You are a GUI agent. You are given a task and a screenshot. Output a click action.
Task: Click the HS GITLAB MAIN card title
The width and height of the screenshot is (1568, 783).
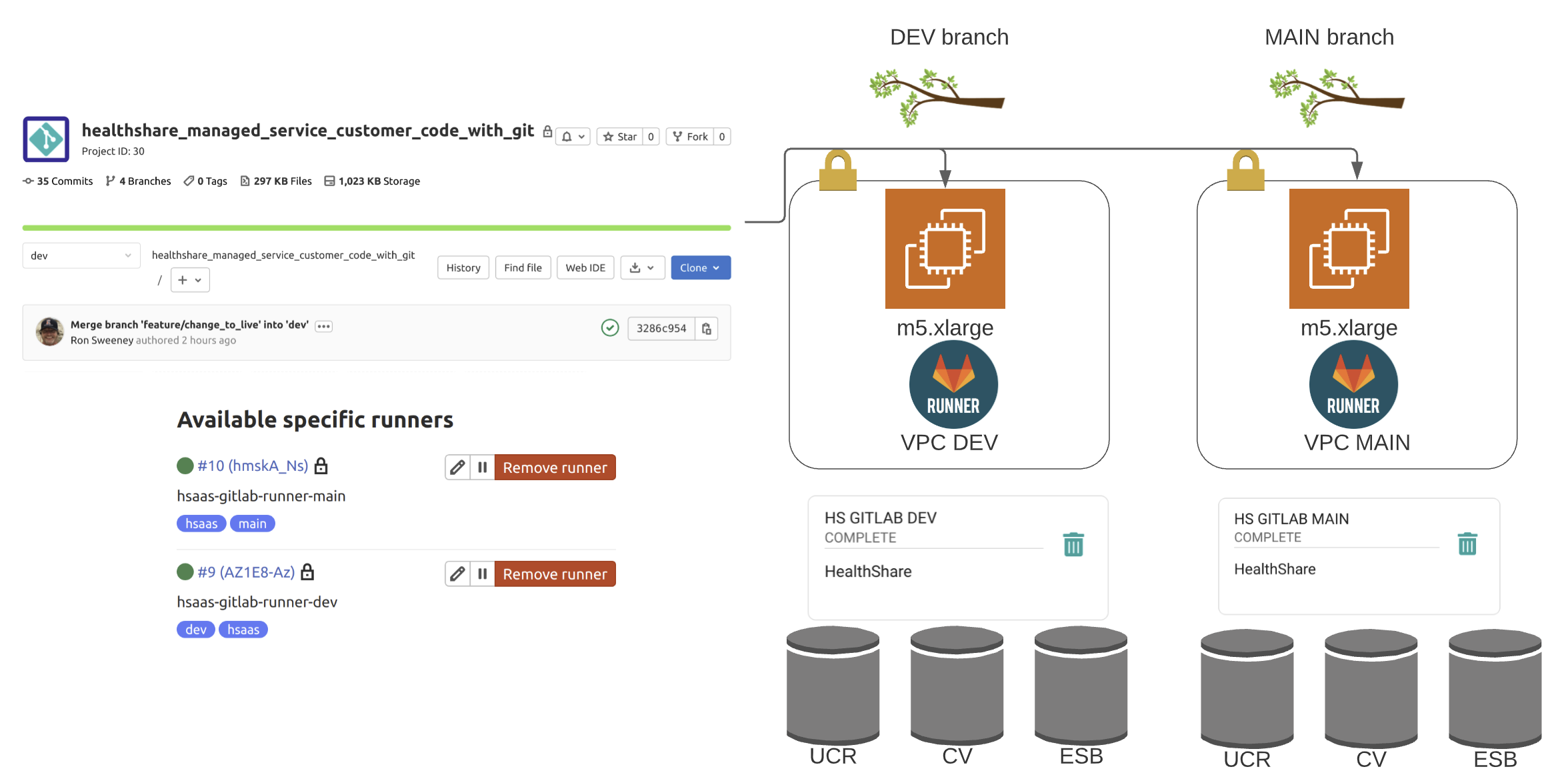click(1291, 519)
